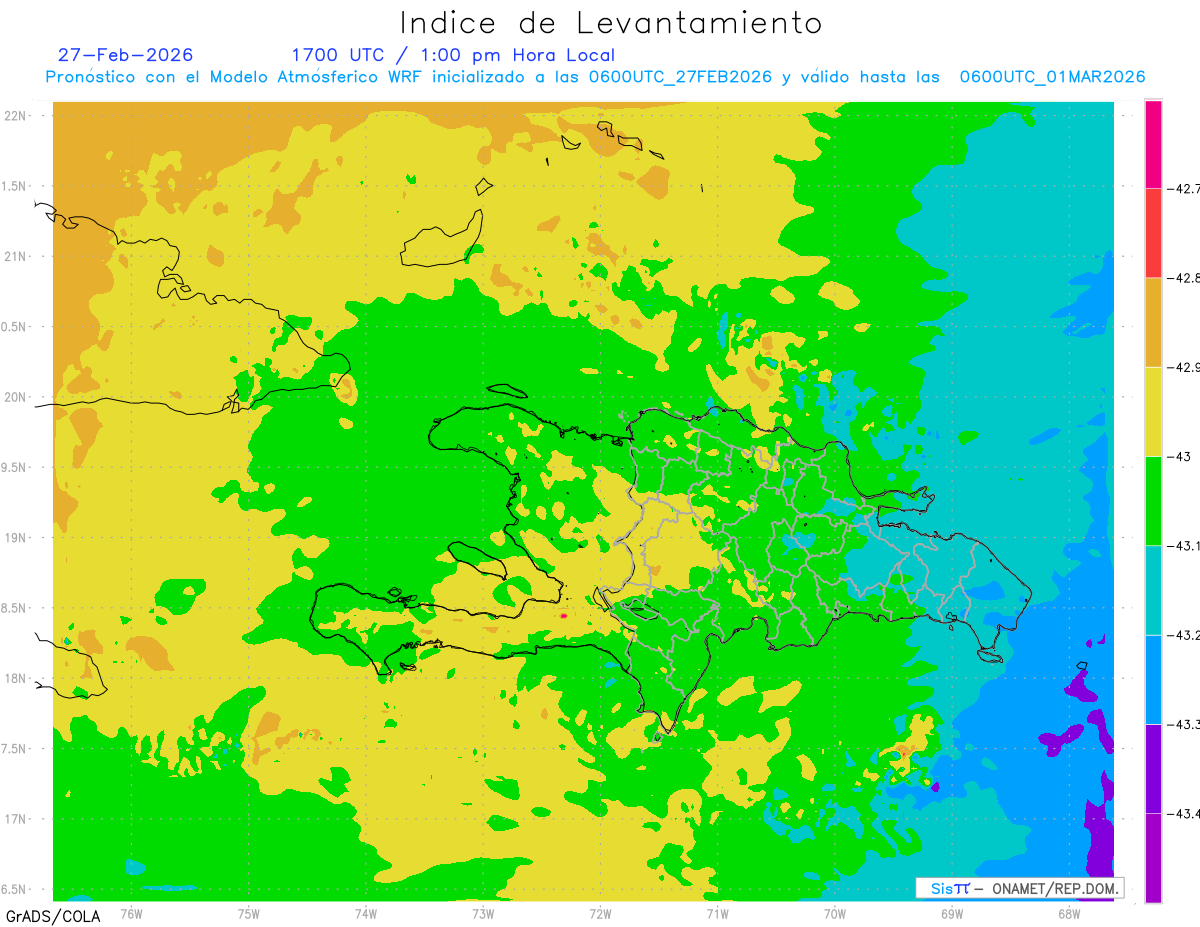Image resolution: width=1200 pixels, height=927 pixels.
Task: Click the longitude label "76W"
Action: pos(131,913)
